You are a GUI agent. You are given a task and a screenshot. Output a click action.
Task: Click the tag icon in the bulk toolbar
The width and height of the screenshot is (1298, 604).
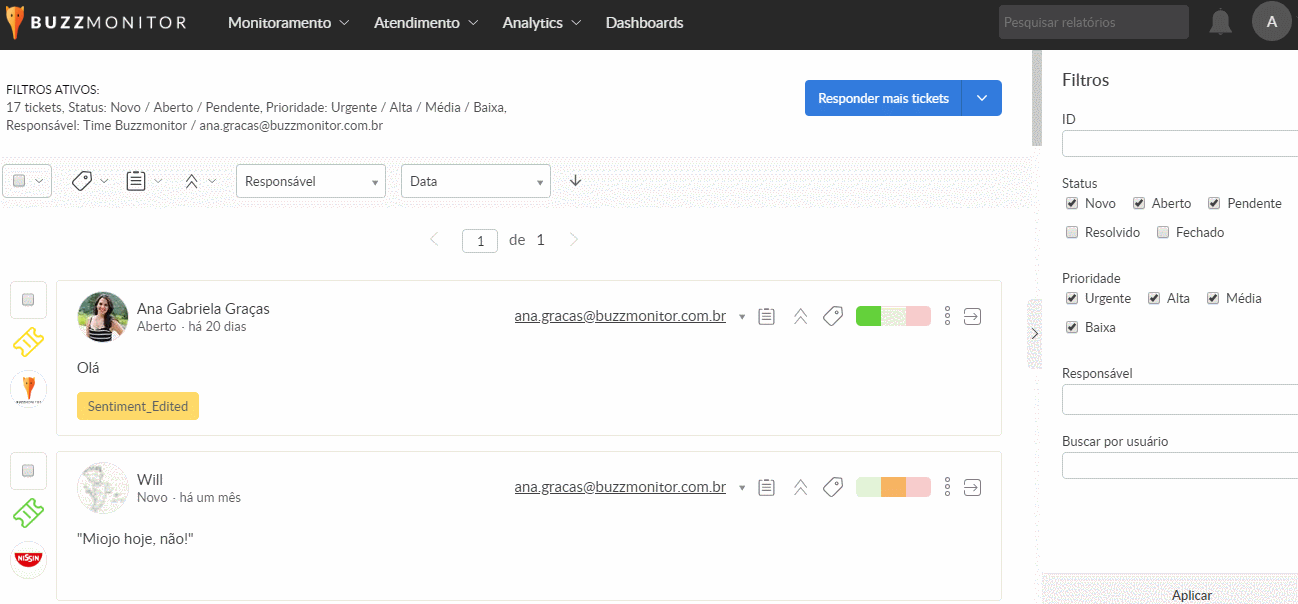[x=82, y=181]
